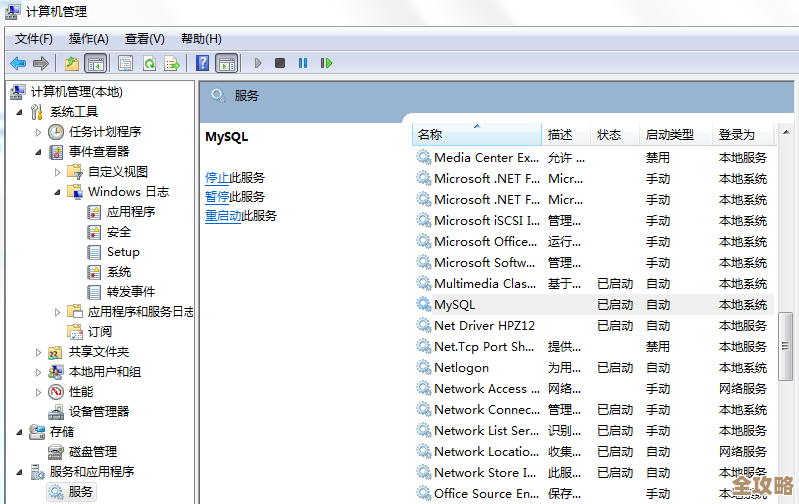Open help with the question mark icon

point(202,63)
